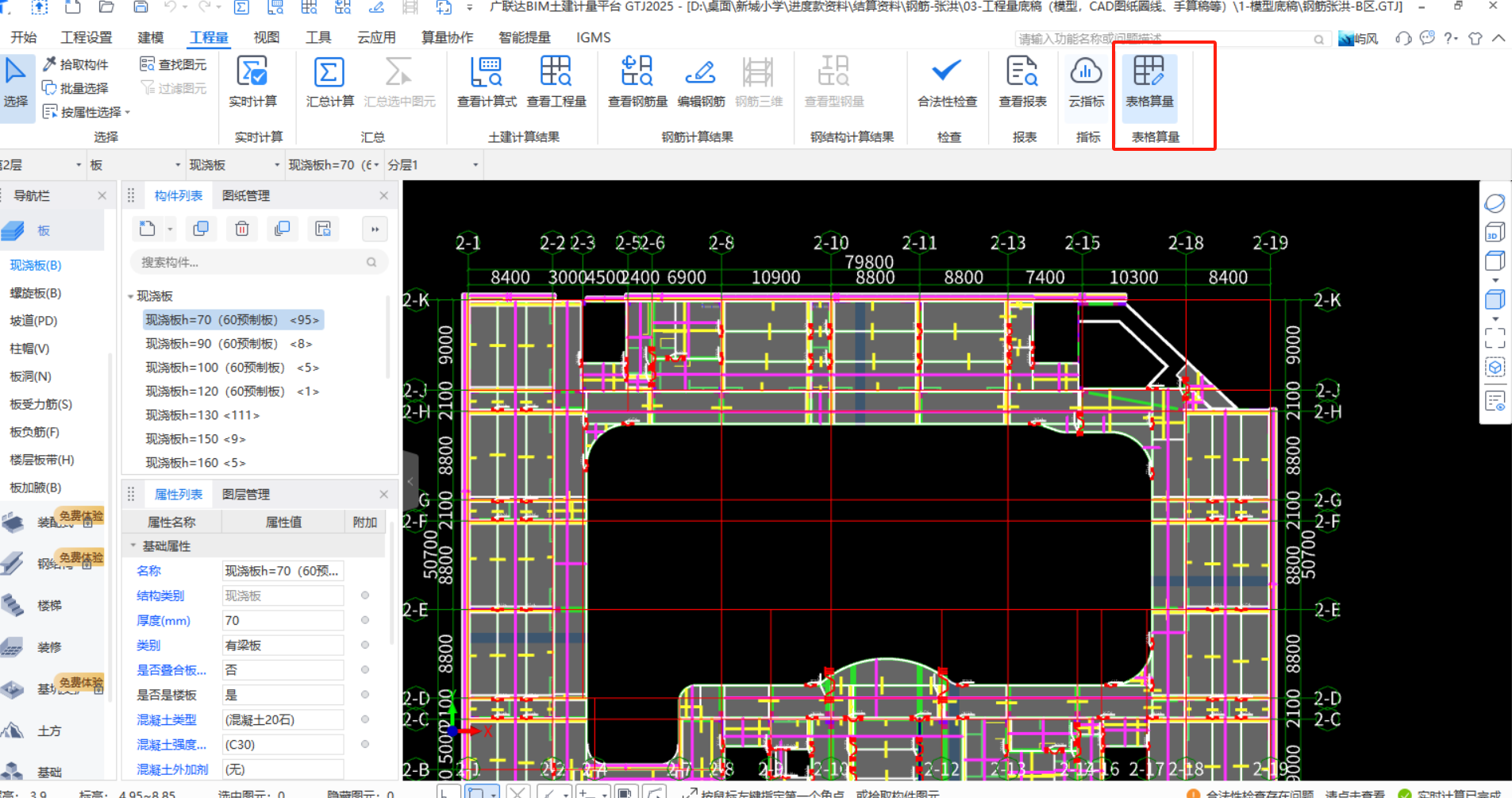Click 编辑钢筋 edit rebar icon
This screenshot has width=1512, height=798.
coord(700,72)
